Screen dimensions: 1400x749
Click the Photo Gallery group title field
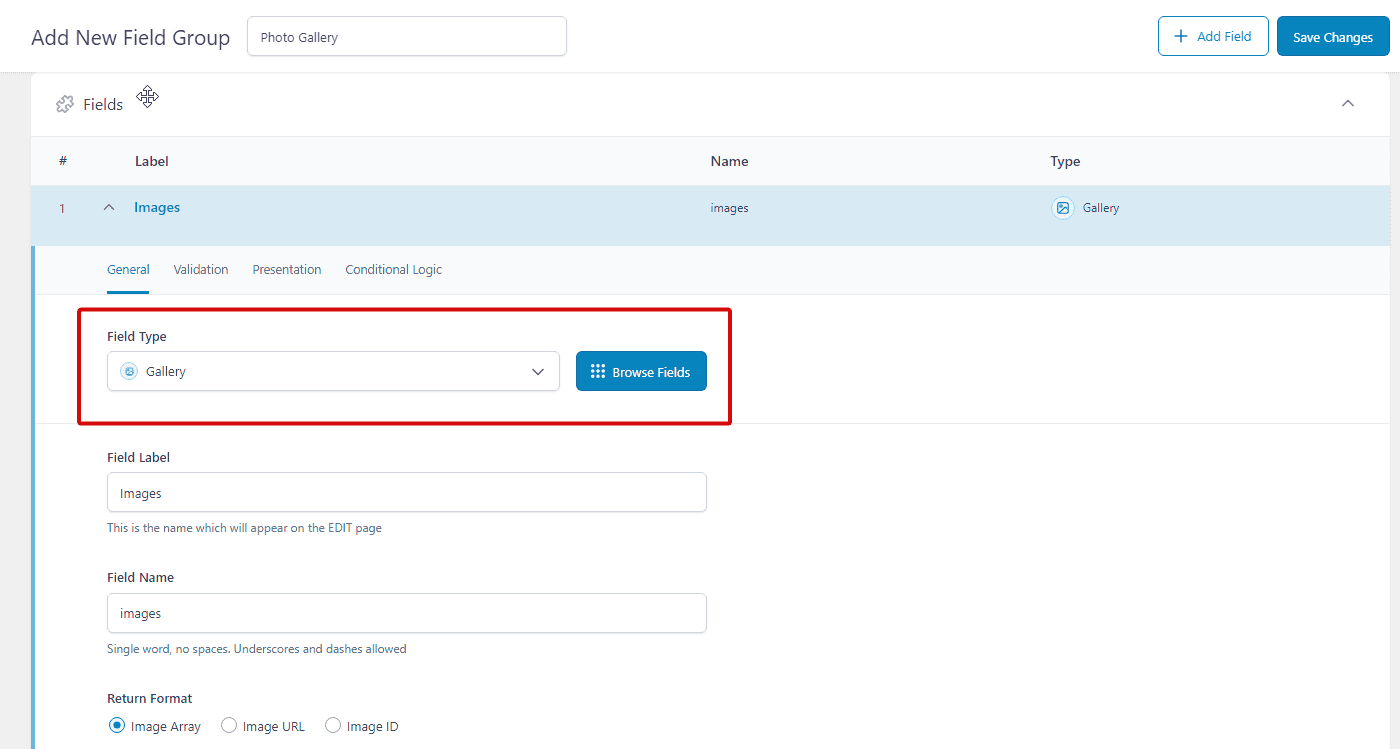click(406, 37)
